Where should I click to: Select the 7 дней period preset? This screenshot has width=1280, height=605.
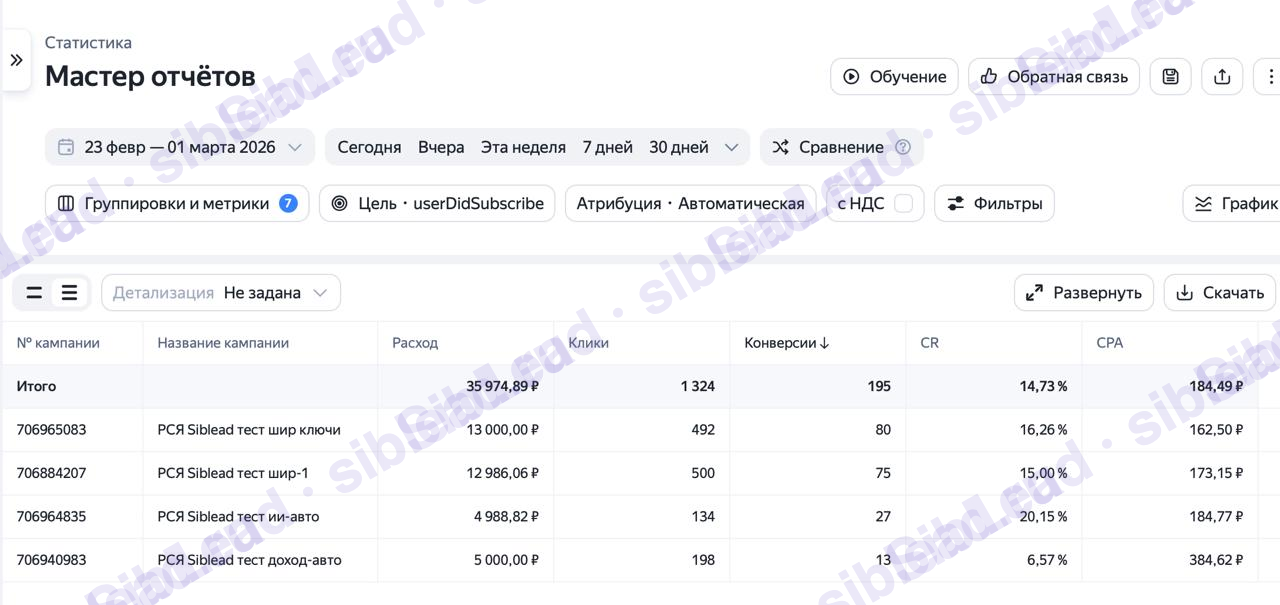click(x=607, y=147)
